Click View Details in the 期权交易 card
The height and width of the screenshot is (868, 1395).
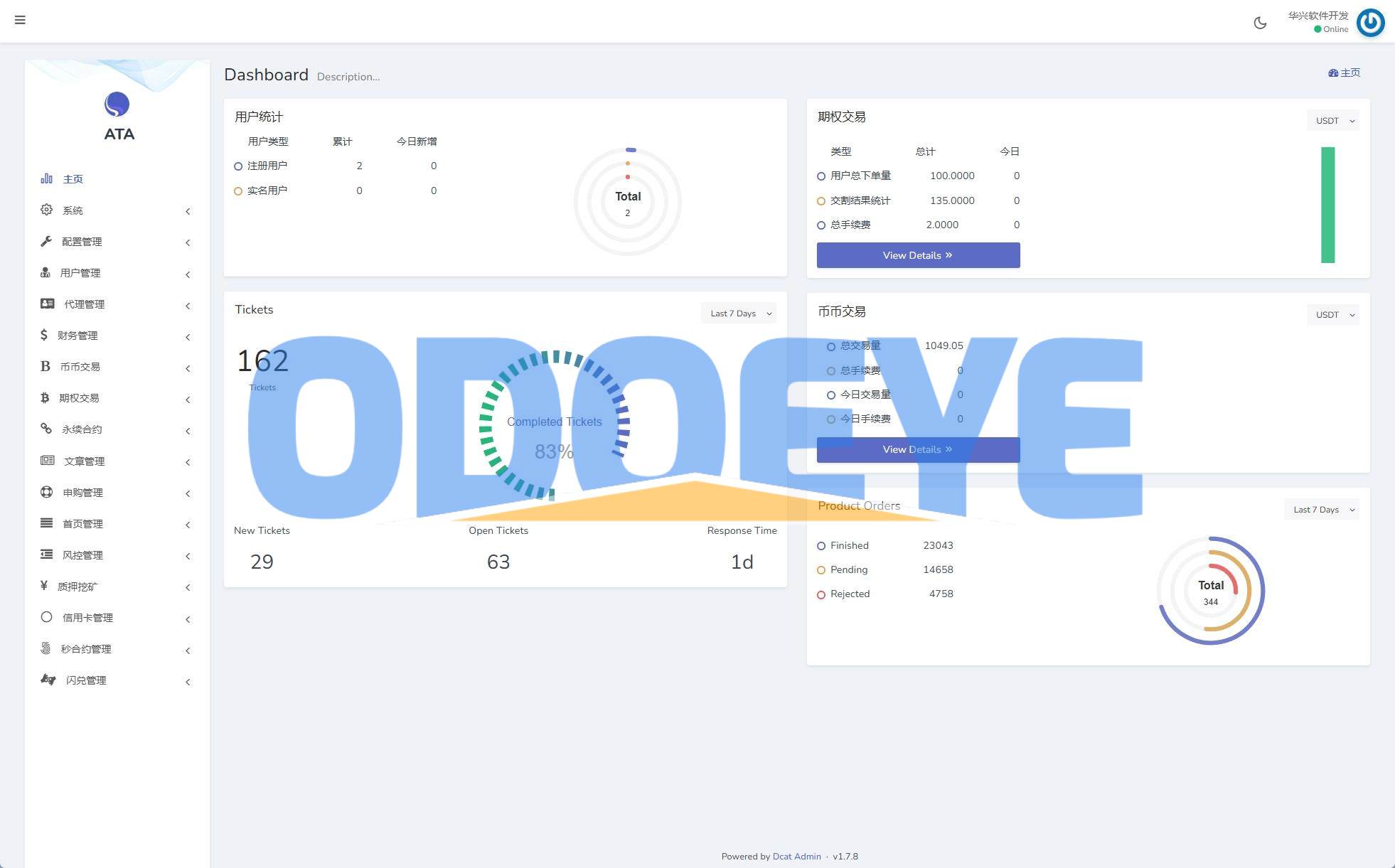pyautogui.click(x=918, y=255)
